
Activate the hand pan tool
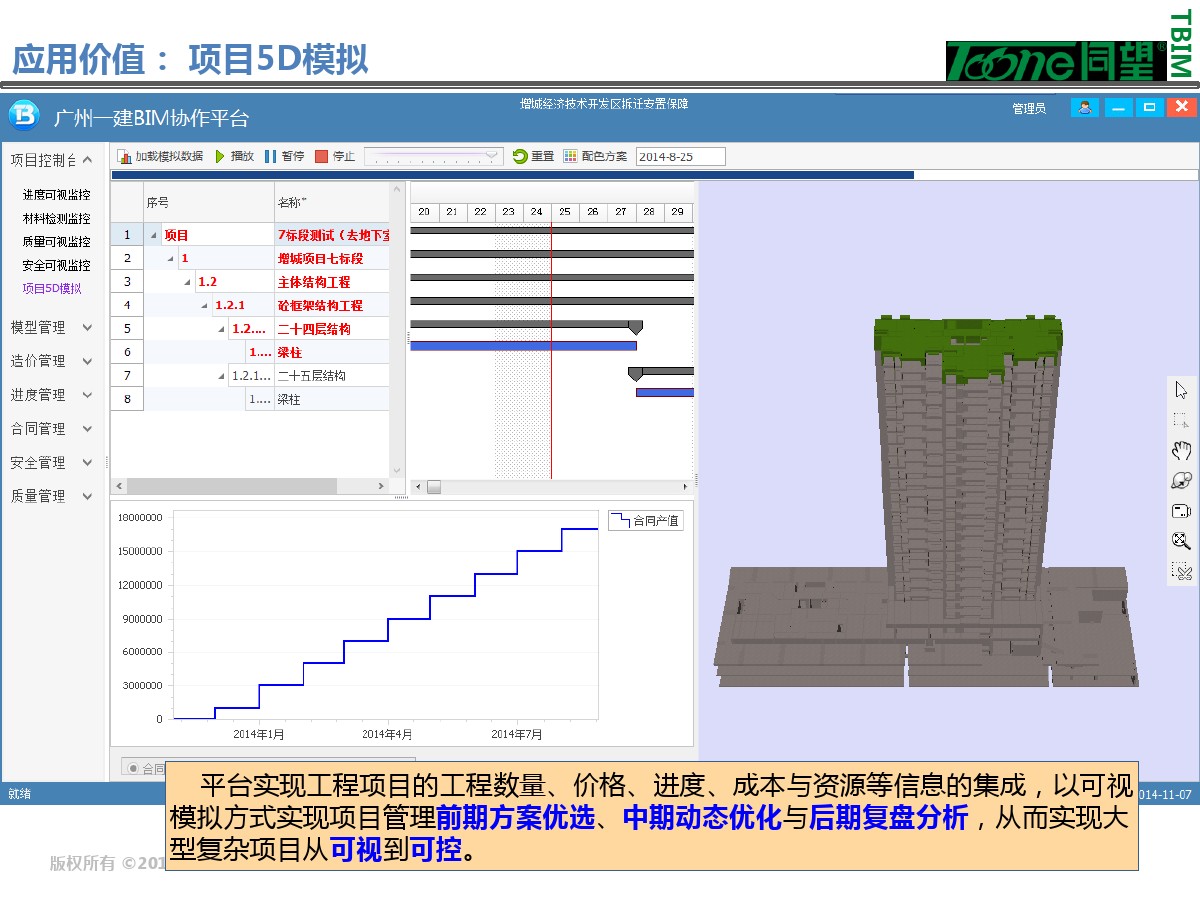click(x=1181, y=450)
